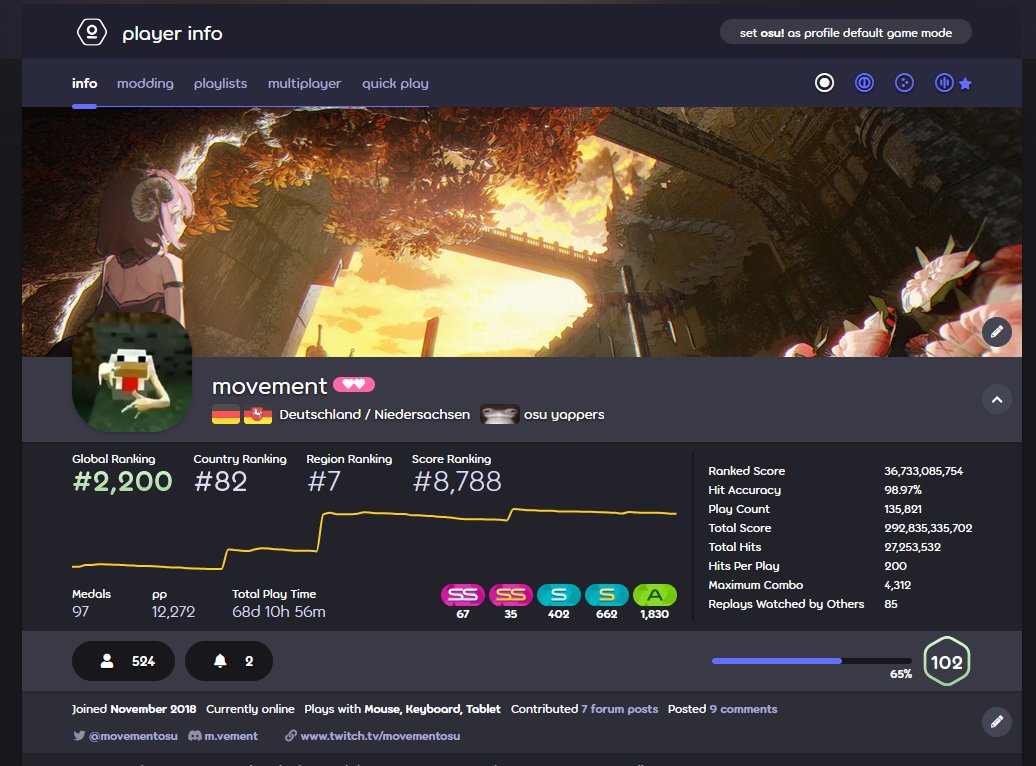Click Play Count value 135,821

coord(903,509)
